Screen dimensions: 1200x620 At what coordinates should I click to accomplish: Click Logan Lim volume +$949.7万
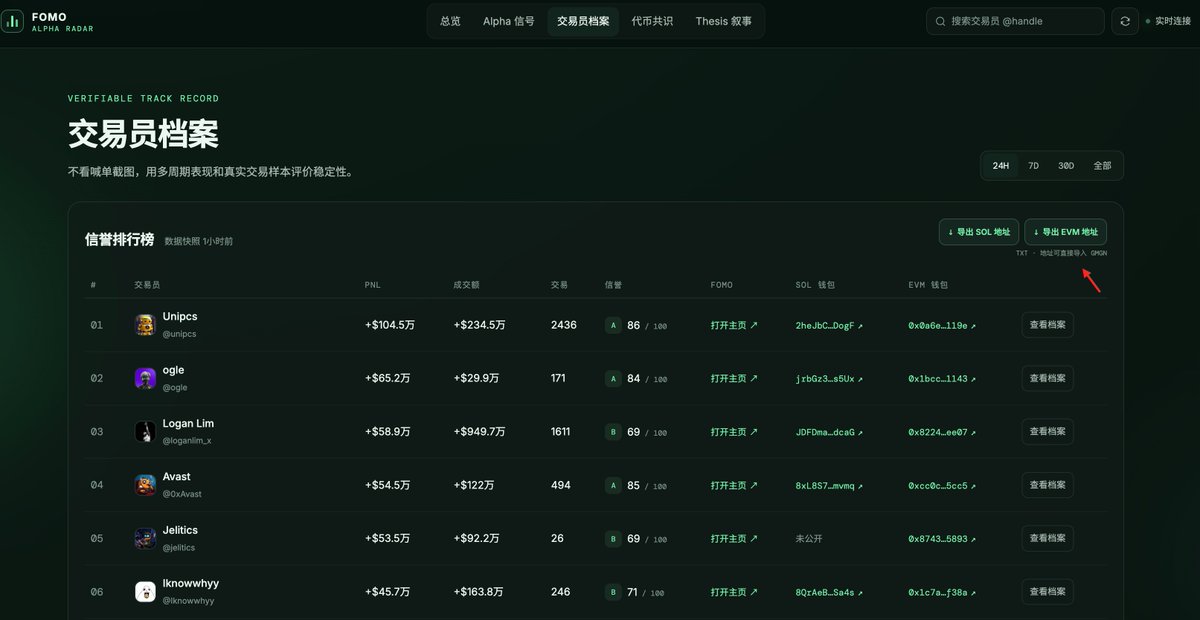point(479,432)
